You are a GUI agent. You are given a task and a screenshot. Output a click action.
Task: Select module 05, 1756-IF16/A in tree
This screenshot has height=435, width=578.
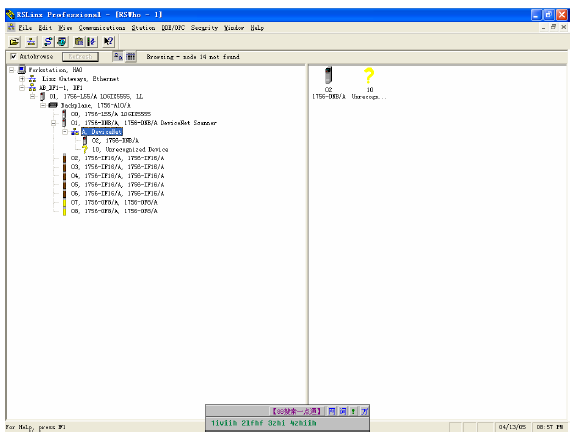click(117, 185)
